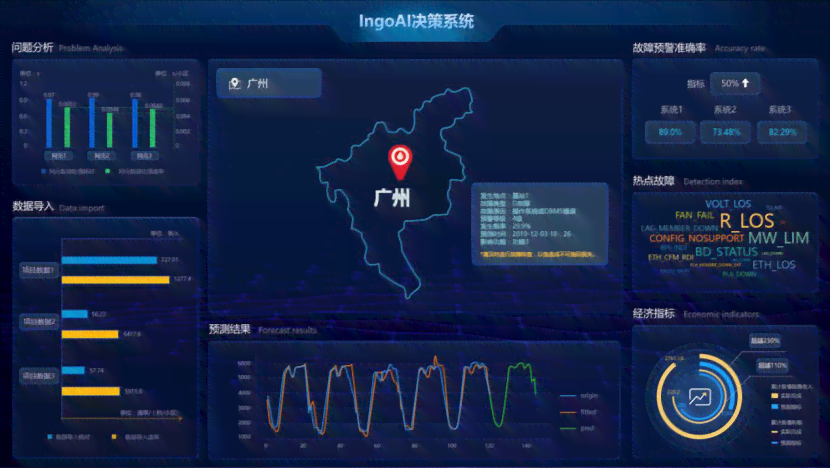Click the 网元3 axis label
This screenshot has width=830, height=468.
click(144, 156)
